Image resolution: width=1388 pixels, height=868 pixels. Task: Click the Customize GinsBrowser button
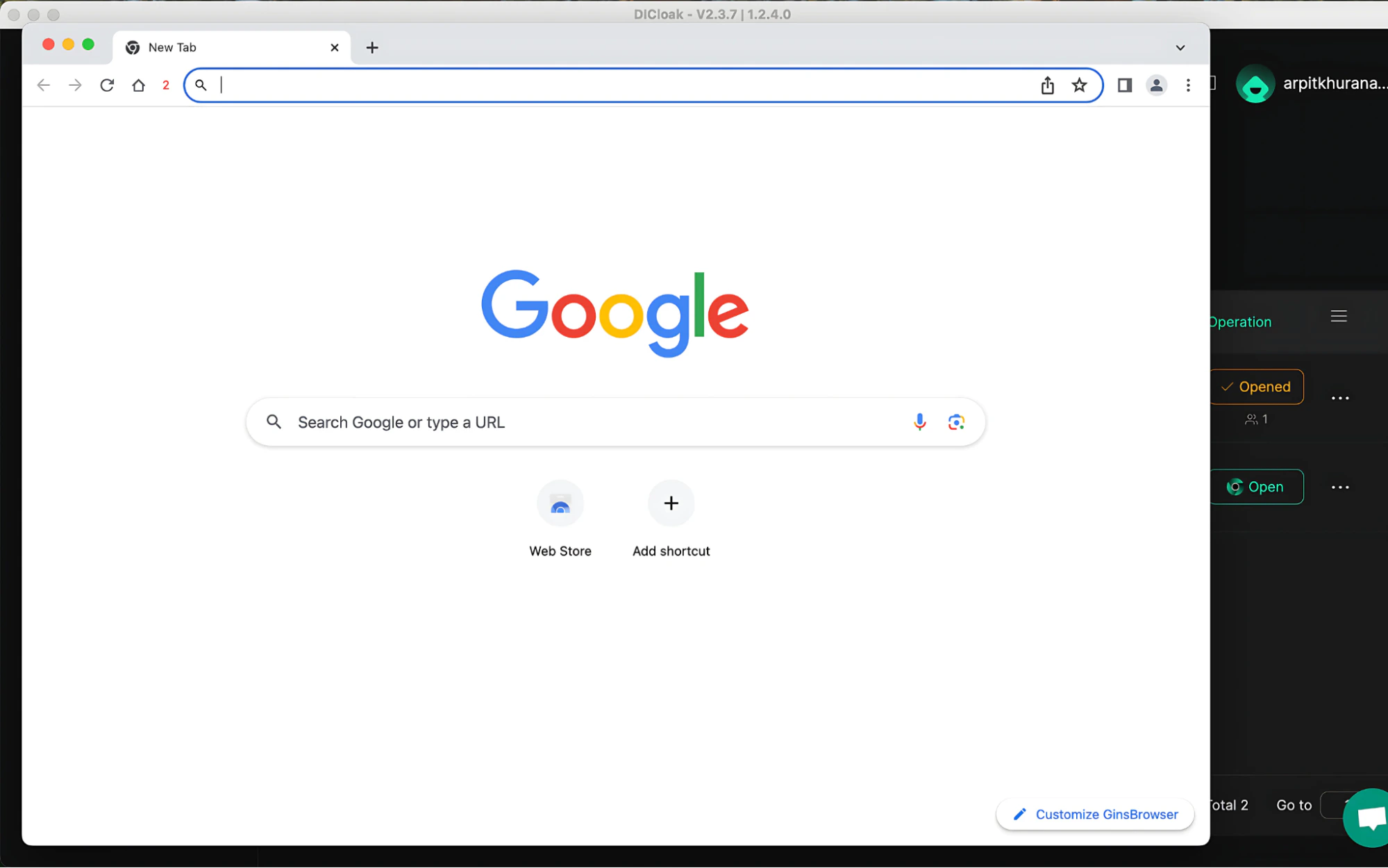pos(1094,814)
